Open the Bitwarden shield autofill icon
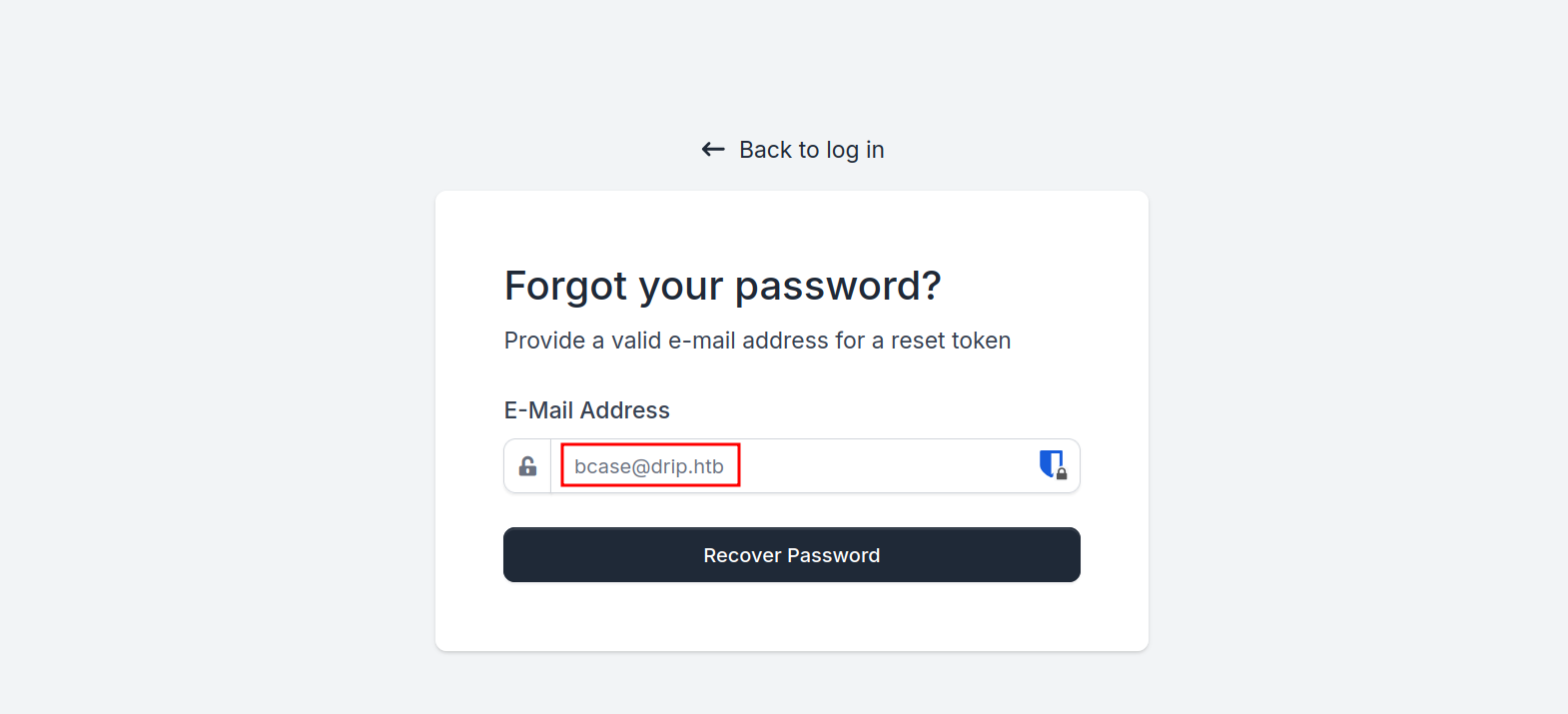This screenshot has height=714, width=1568. pyautogui.click(x=1049, y=462)
